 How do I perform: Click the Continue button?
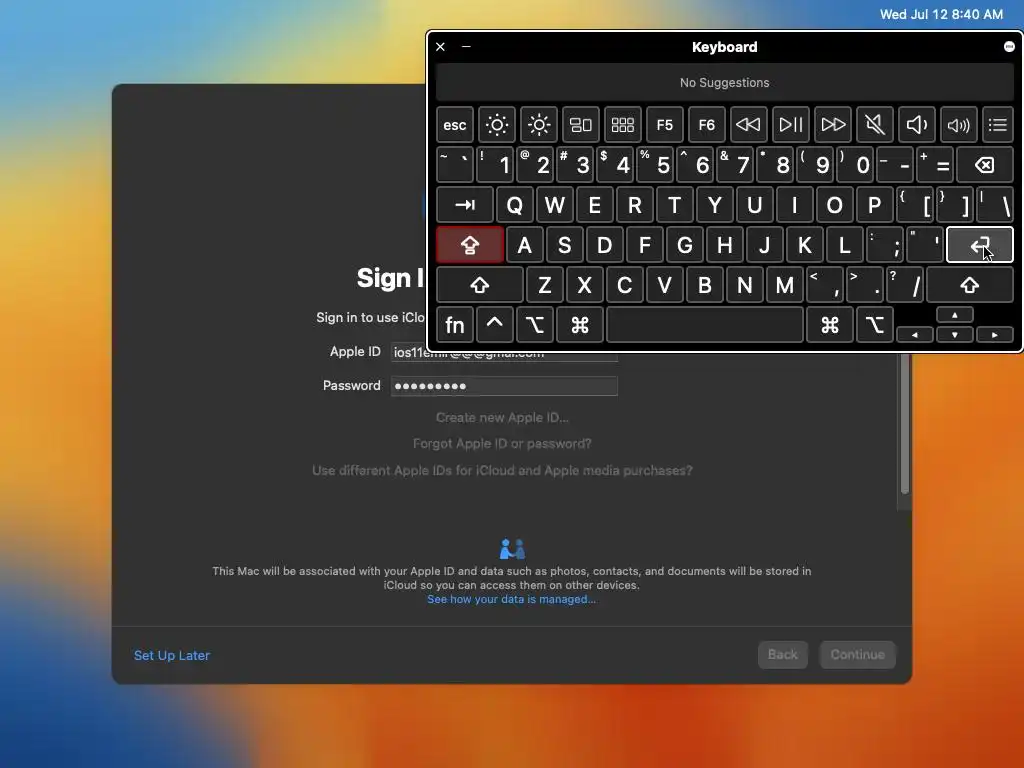click(x=857, y=654)
